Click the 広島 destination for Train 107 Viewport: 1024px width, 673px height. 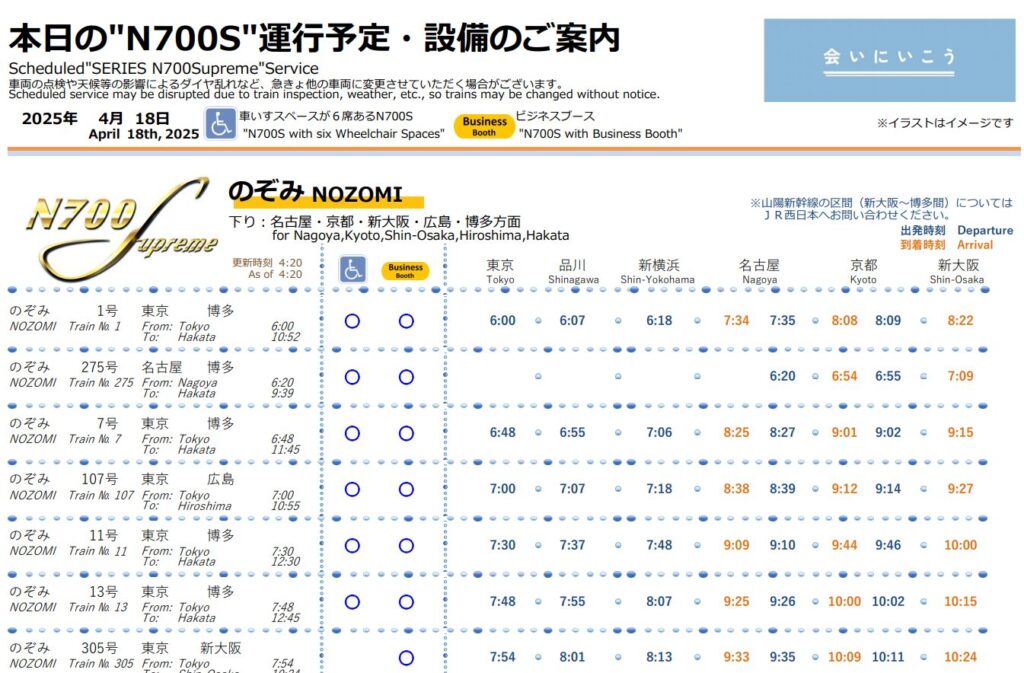point(221,479)
